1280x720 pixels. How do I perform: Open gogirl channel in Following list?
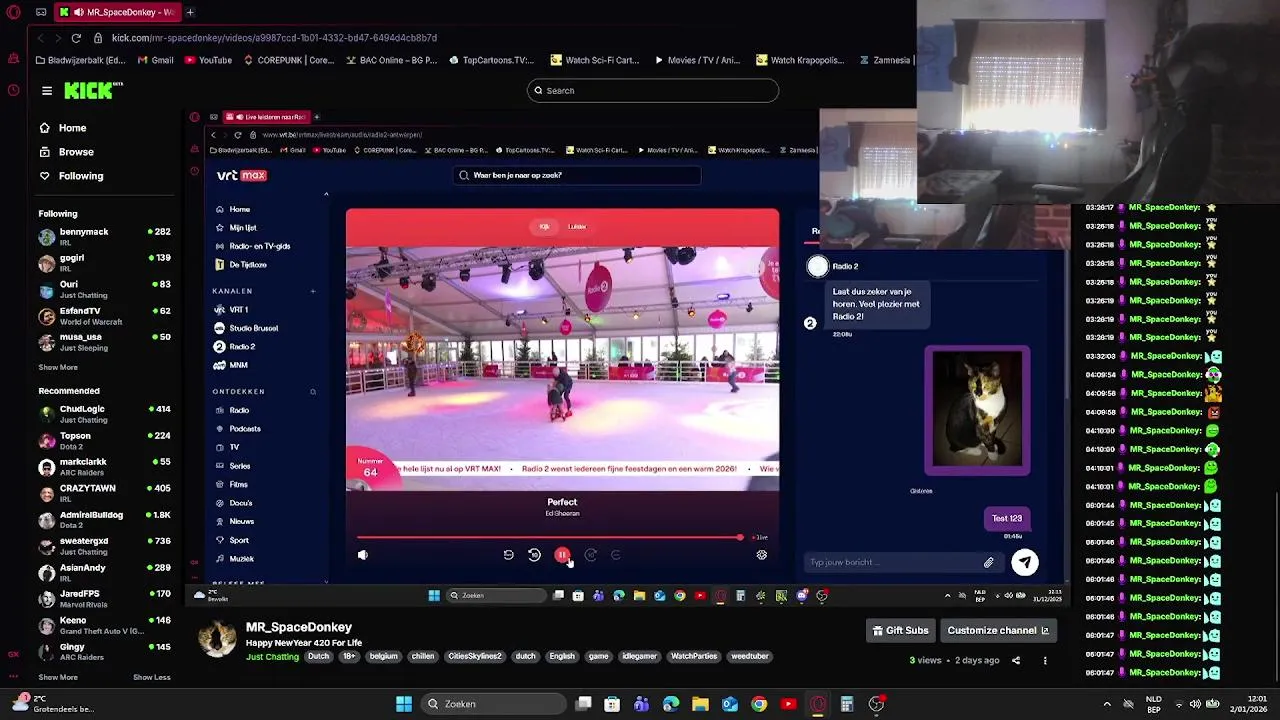pos(104,263)
